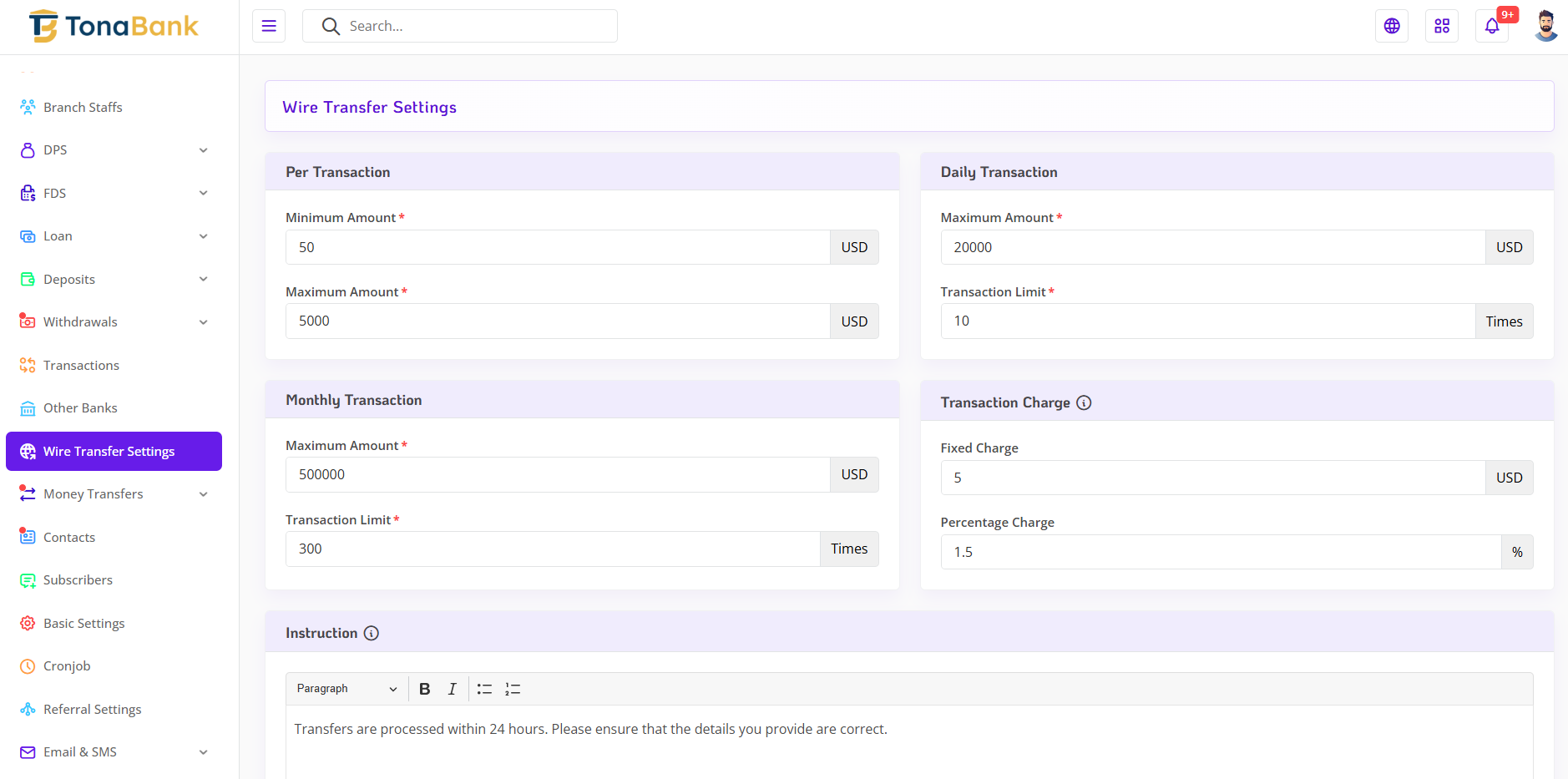Go to Basic Settings
1568x779 pixels.
[x=83, y=624]
